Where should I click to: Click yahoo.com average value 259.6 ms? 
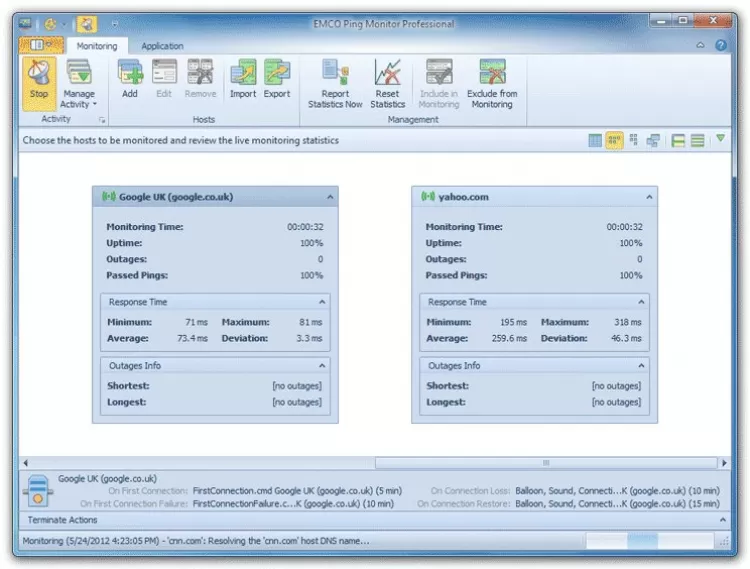[x=509, y=338]
